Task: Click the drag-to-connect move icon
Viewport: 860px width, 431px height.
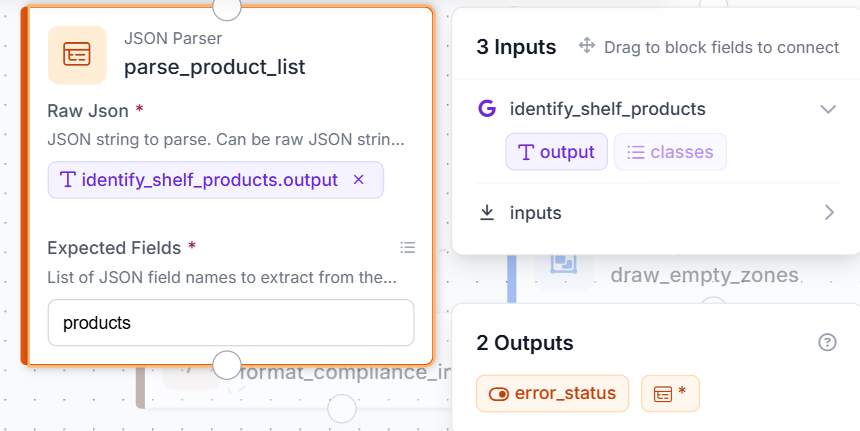Action: click(587, 46)
